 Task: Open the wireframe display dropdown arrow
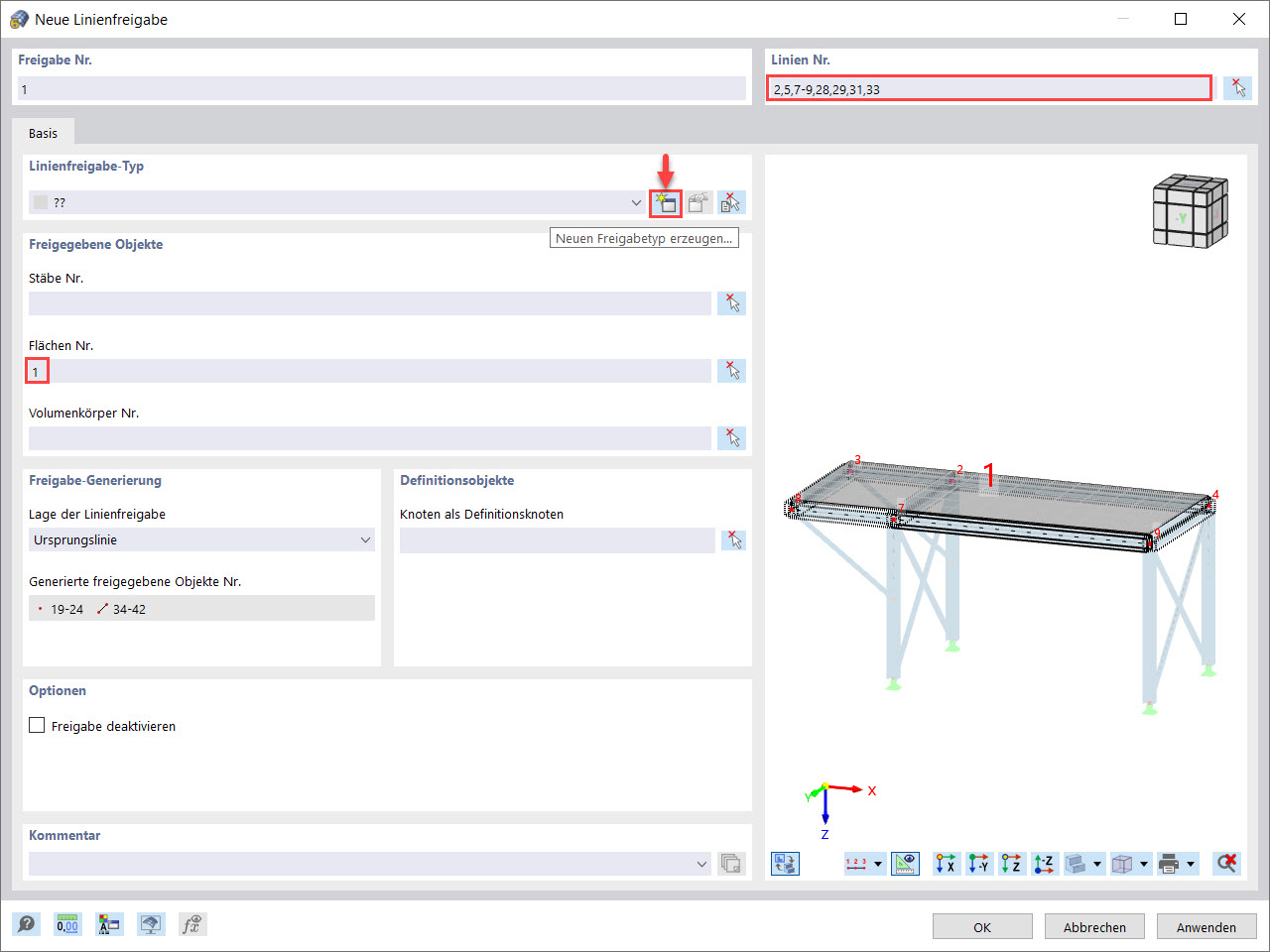coord(1144,865)
